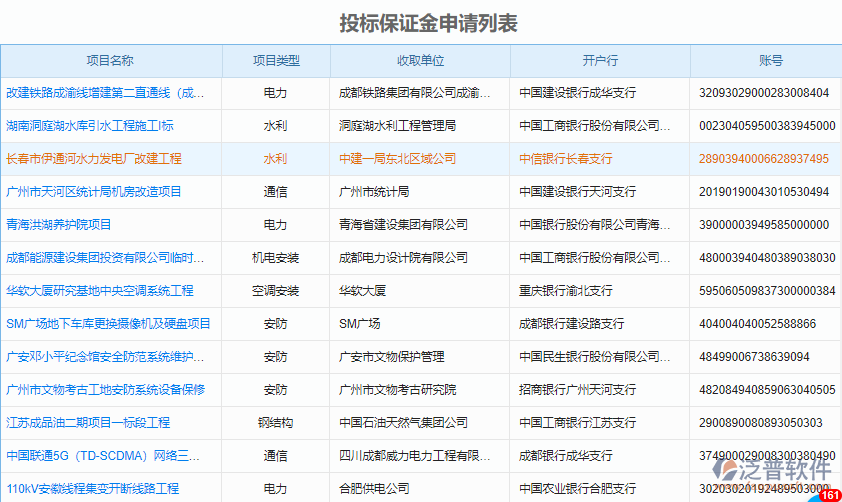Select cell 广安市文物保护管理
The height and width of the screenshot is (502, 842).
391,357
